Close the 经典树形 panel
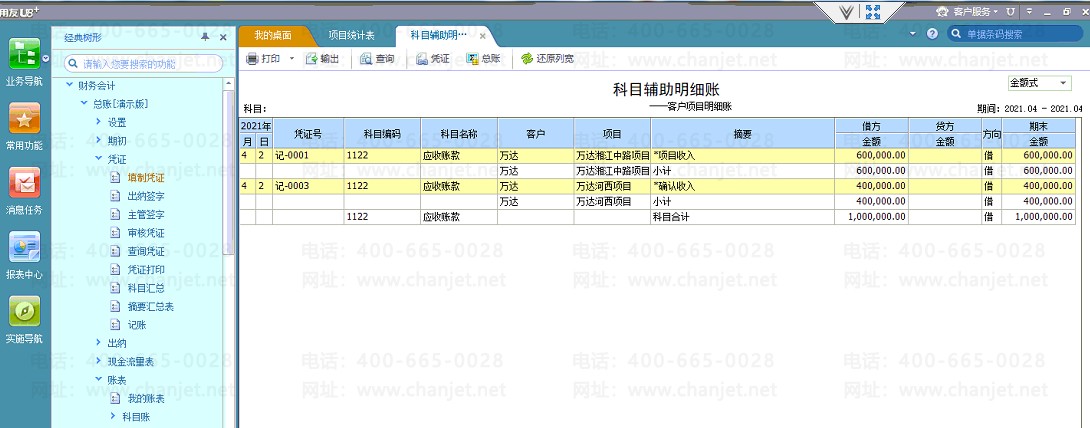 click(x=223, y=38)
